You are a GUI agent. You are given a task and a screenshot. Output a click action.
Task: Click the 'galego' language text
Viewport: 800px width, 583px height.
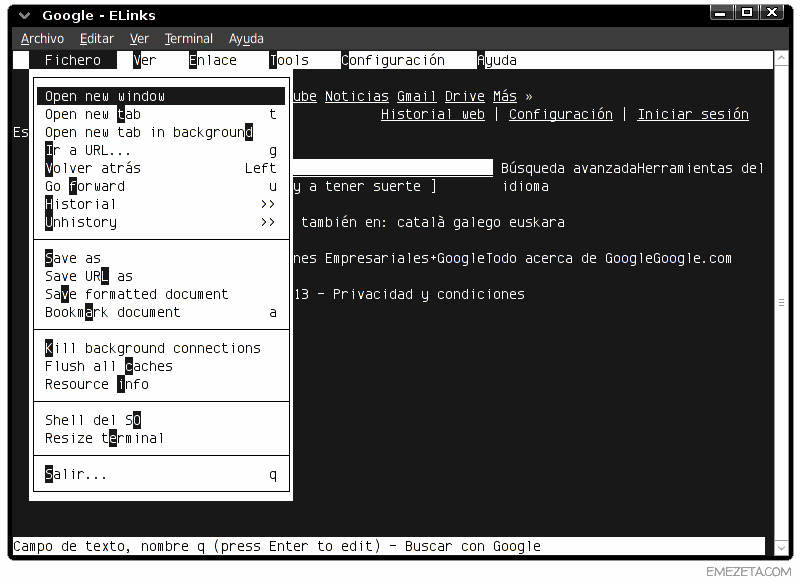tap(477, 222)
